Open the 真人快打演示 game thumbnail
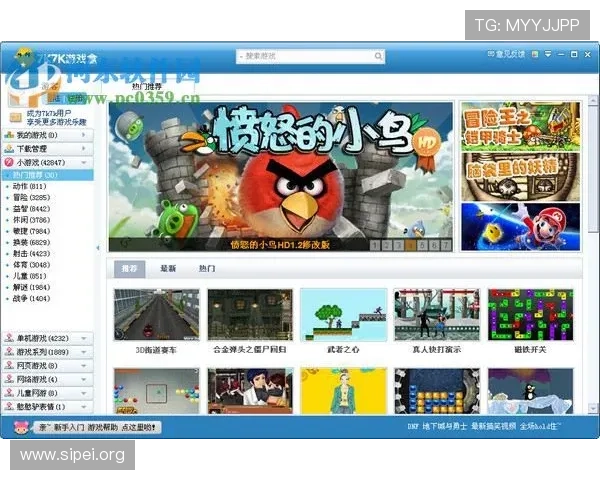The image size is (600, 480). point(437,315)
